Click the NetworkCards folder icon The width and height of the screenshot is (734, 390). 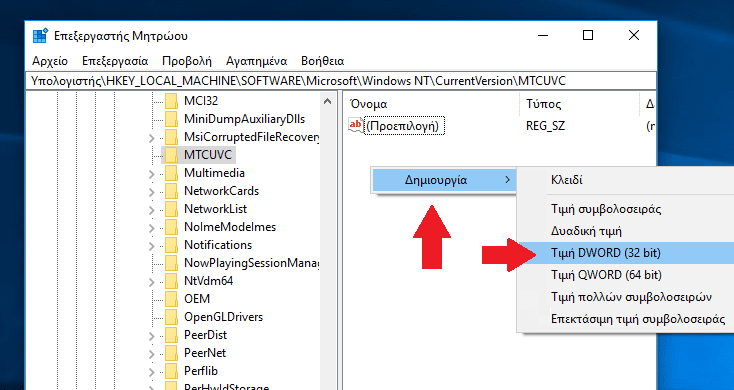172,191
